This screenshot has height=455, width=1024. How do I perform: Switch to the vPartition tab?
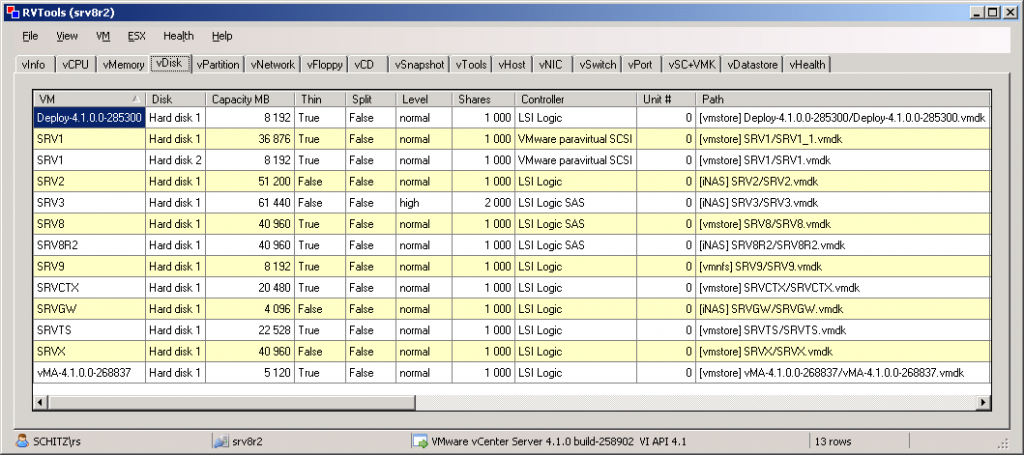coord(219,65)
